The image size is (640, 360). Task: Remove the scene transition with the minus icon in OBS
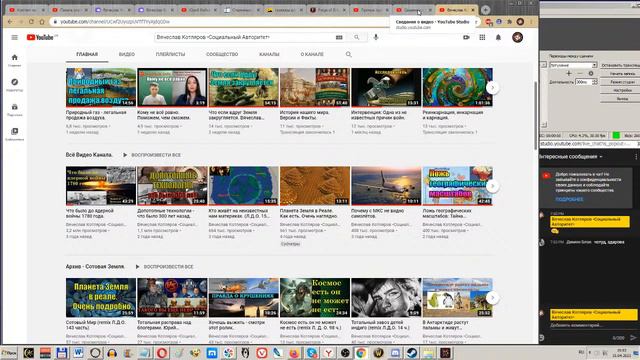[580, 73]
